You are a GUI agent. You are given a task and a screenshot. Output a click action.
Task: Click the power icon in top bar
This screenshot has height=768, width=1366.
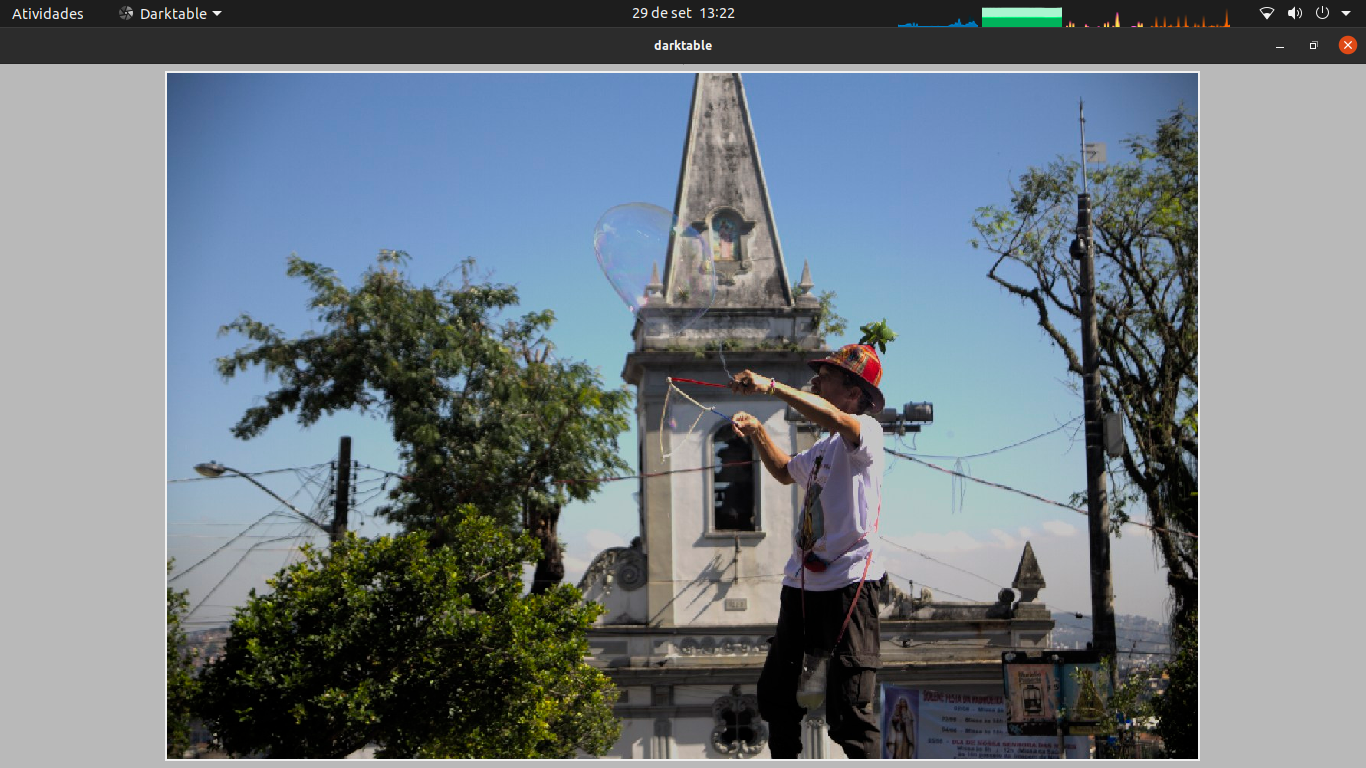tap(1322, 13)
